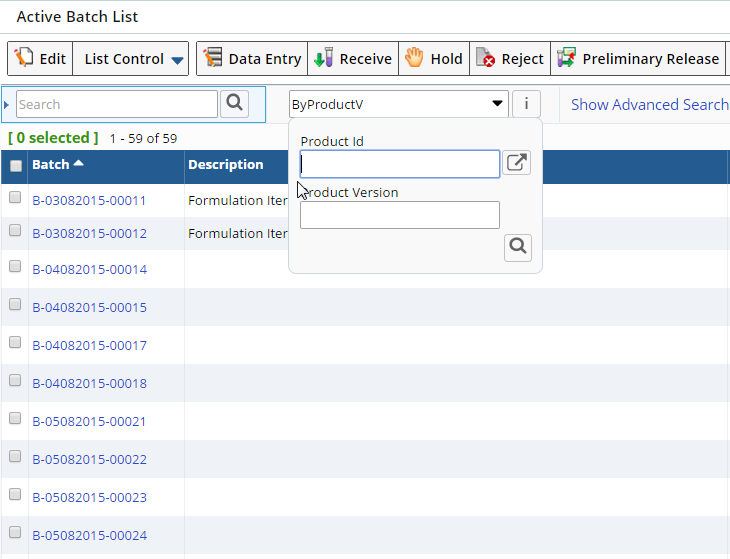
Task: Open batch B-04082015-00015 link
Action: coord(89,308)
